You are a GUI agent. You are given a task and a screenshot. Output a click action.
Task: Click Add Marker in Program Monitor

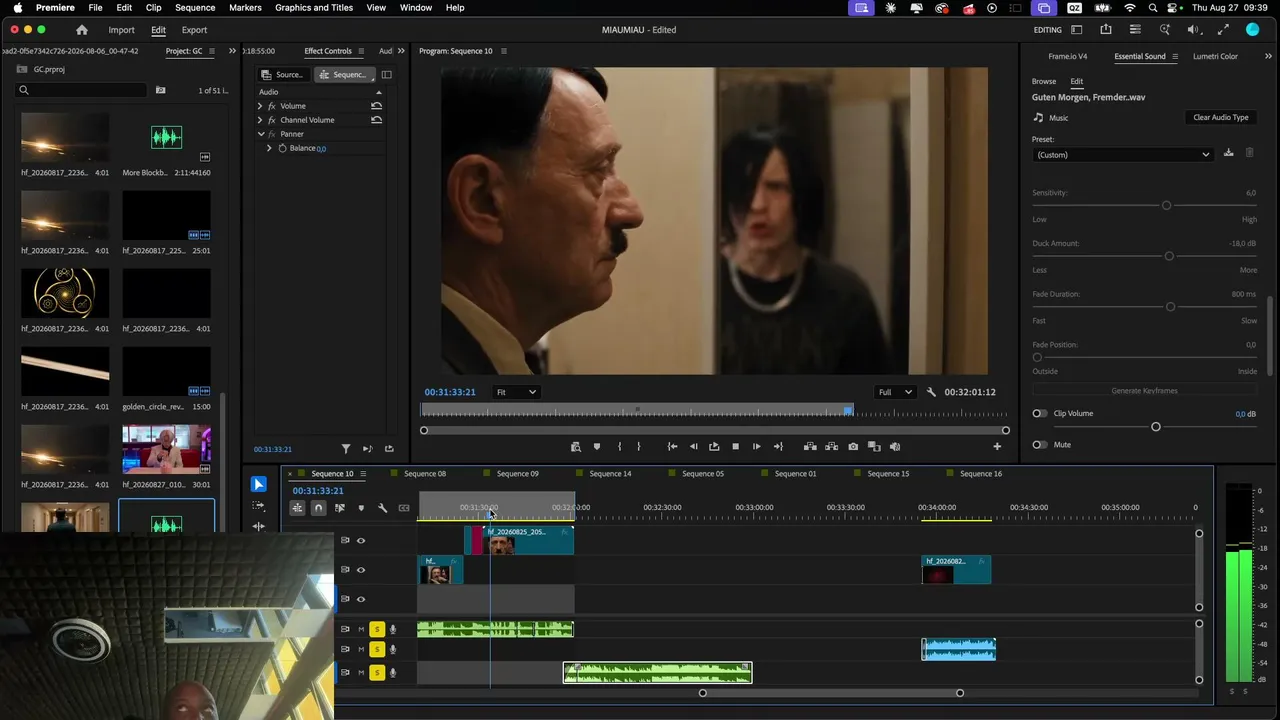597,447
